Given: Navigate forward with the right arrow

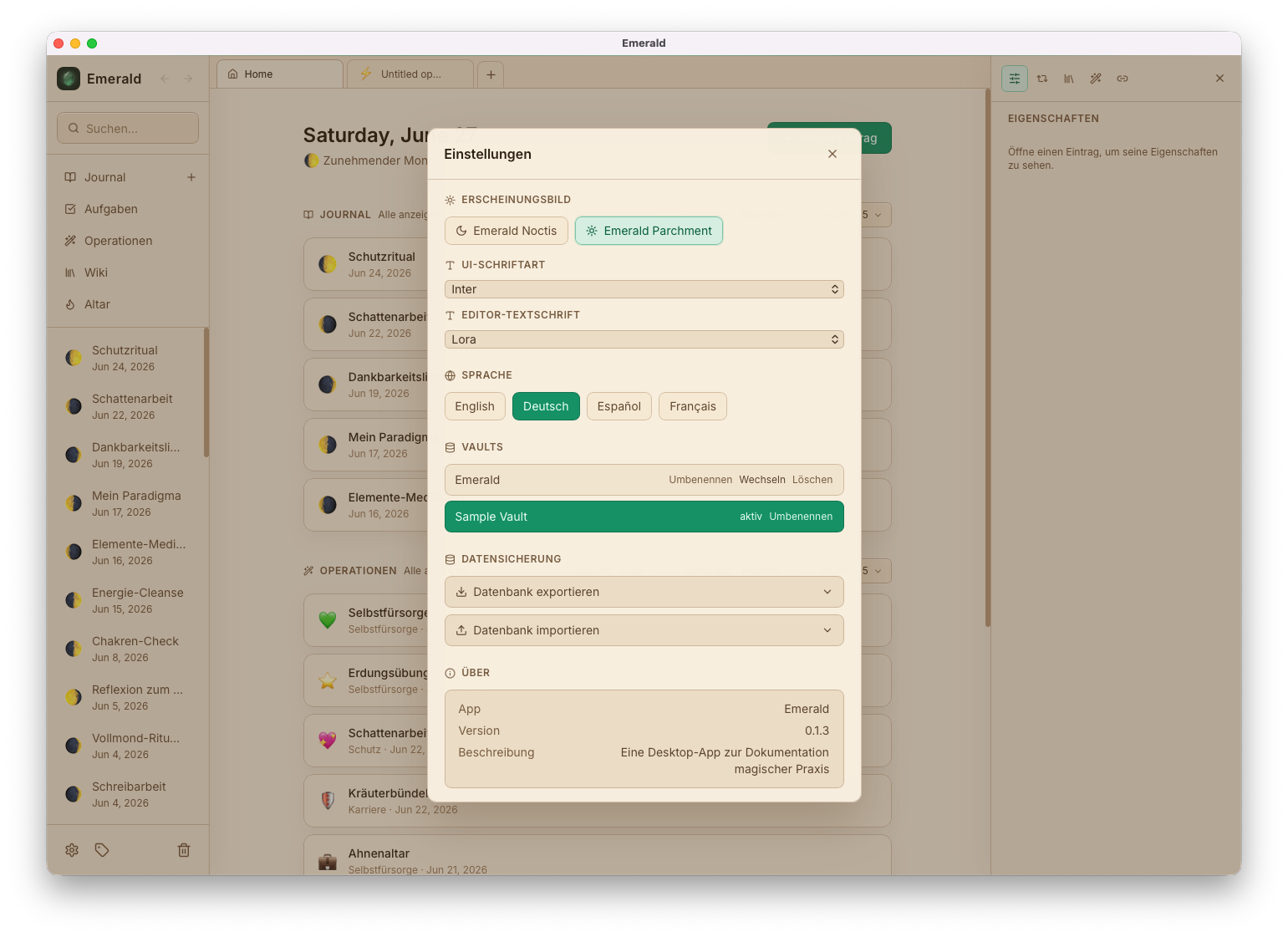Looking at the screenshot, I should point(188,79).
